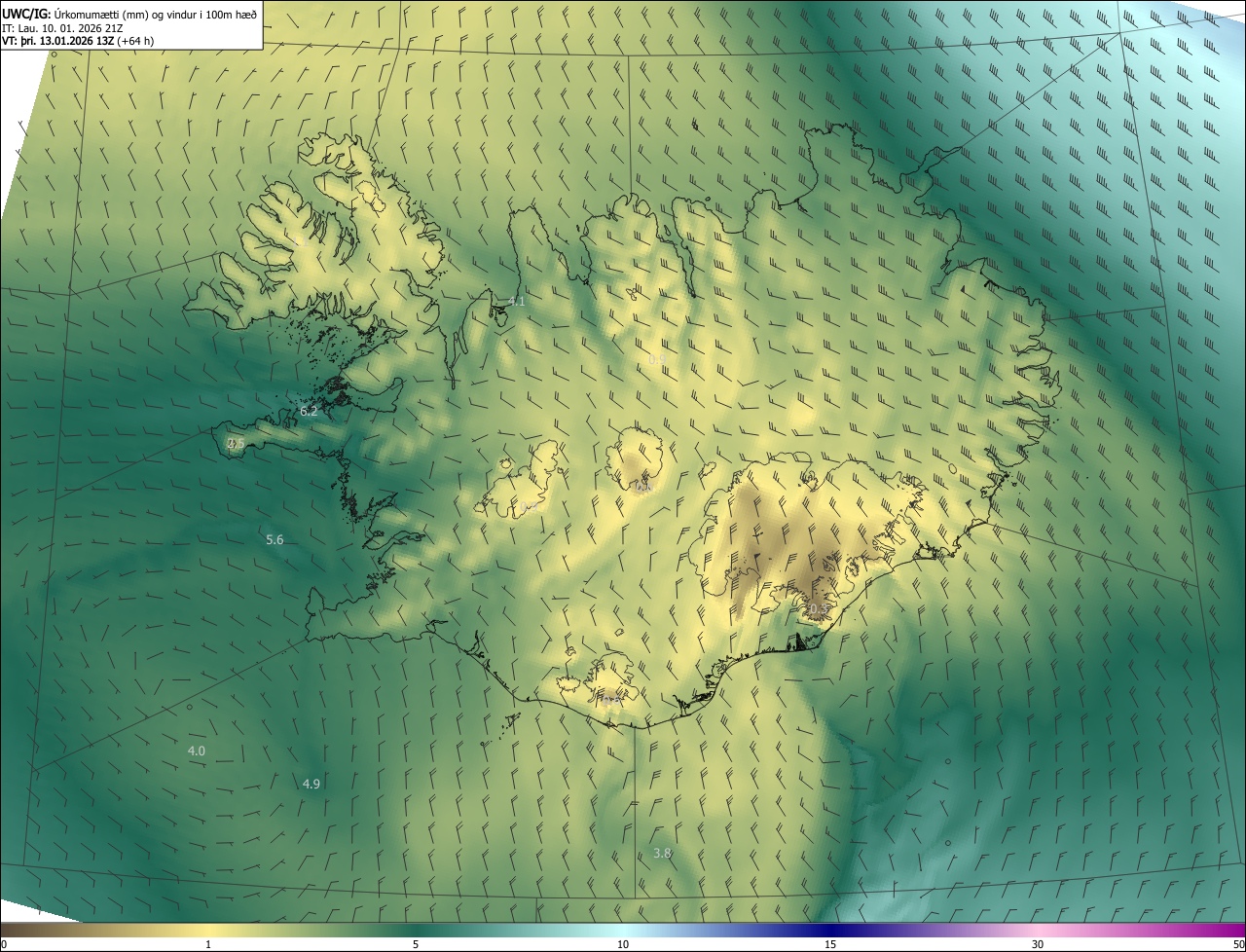This screenshot has height=952, width=1246.
Task: Click the 3.8 value label south of Iceland
Action: [662, 854]
